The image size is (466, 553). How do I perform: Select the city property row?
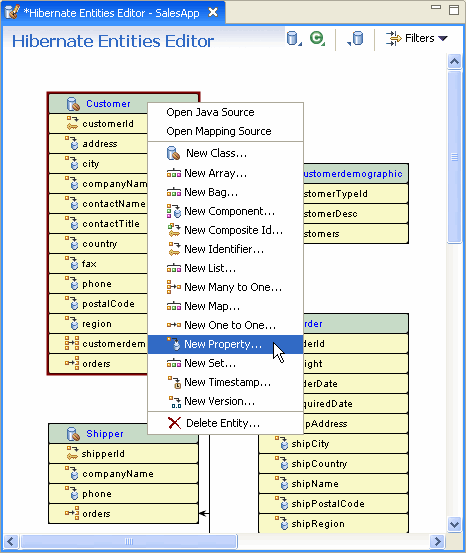pyautogui.click(x=98, y=164)
